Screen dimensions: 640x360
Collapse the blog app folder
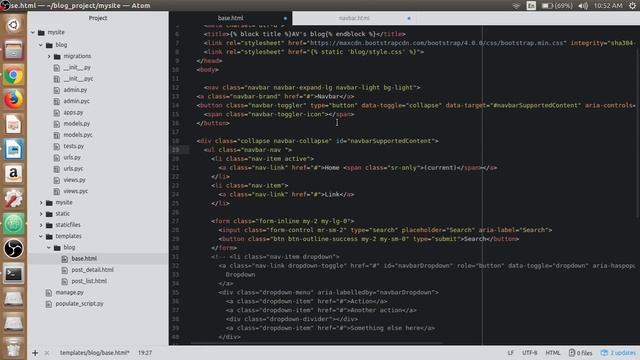(x=41, y=45)
